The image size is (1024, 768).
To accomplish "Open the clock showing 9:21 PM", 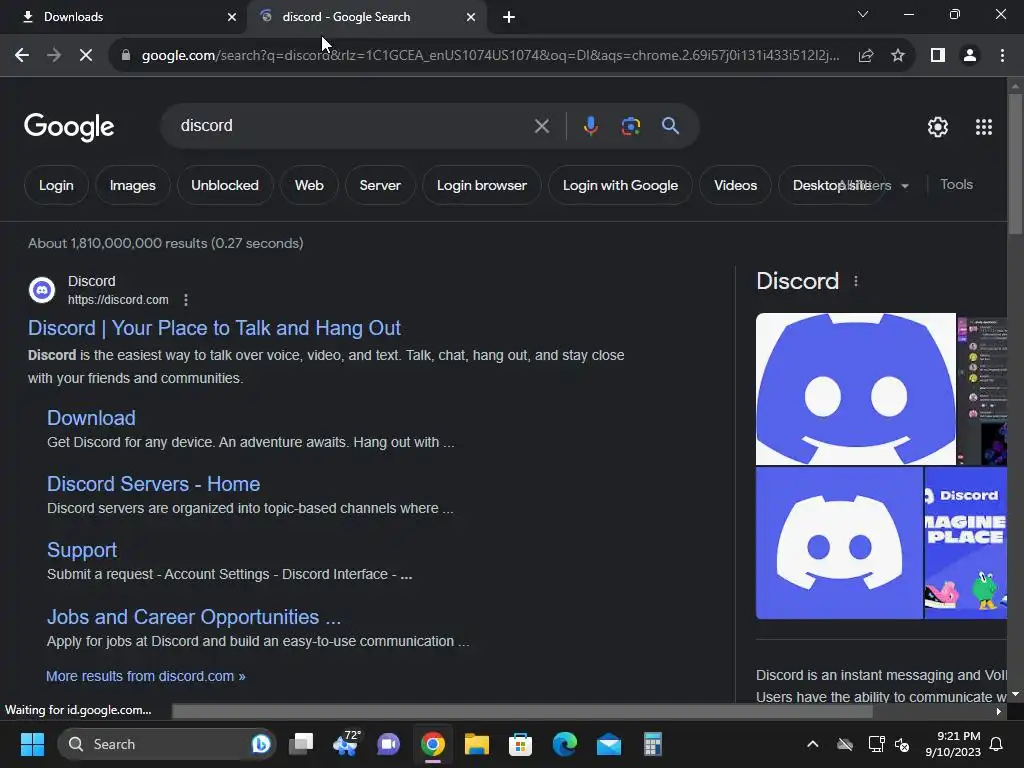I will click(x=953, y=744).
